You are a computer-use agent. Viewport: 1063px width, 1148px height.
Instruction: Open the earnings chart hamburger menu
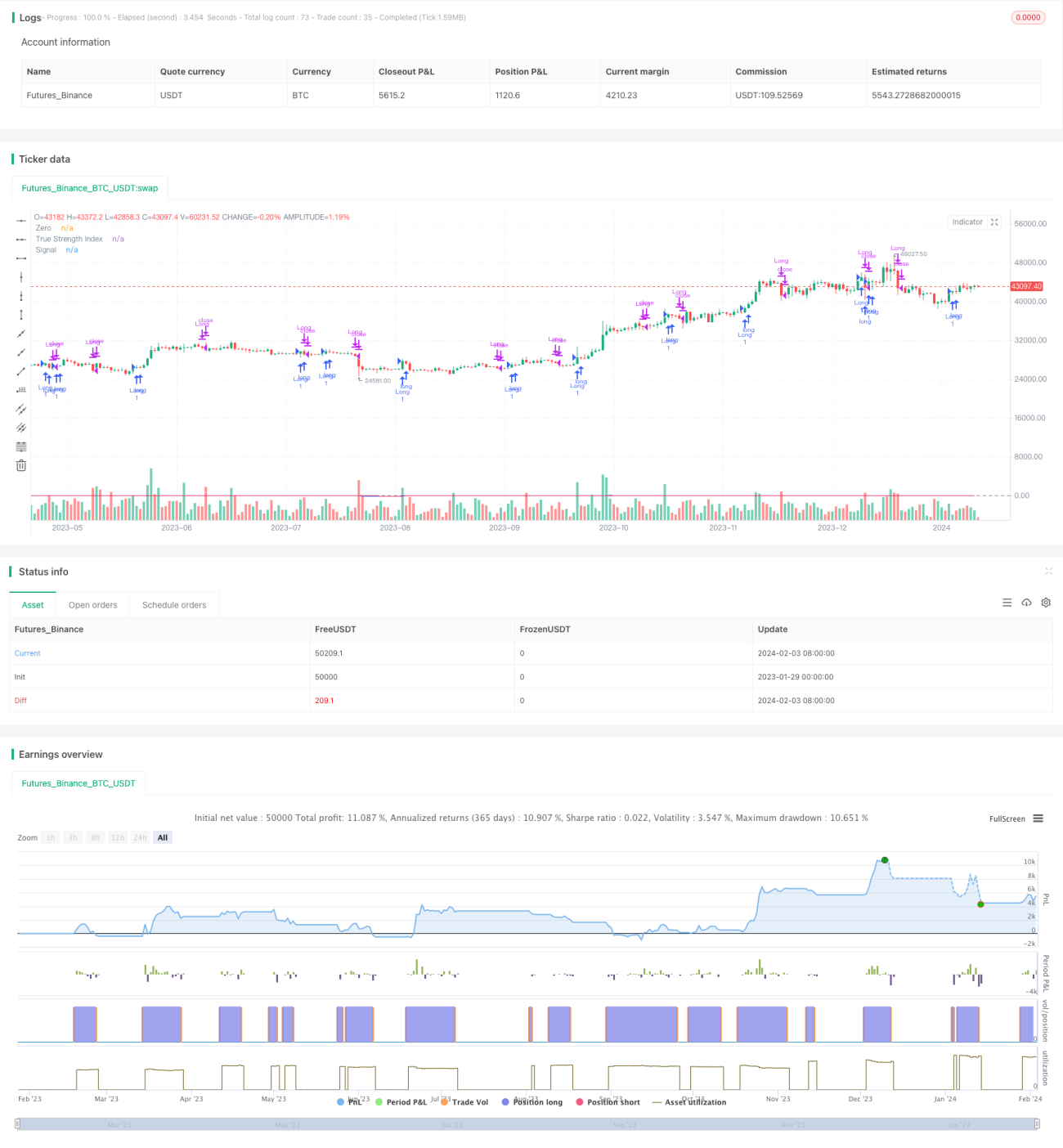pyautogui.click(x=1038, y=818)
